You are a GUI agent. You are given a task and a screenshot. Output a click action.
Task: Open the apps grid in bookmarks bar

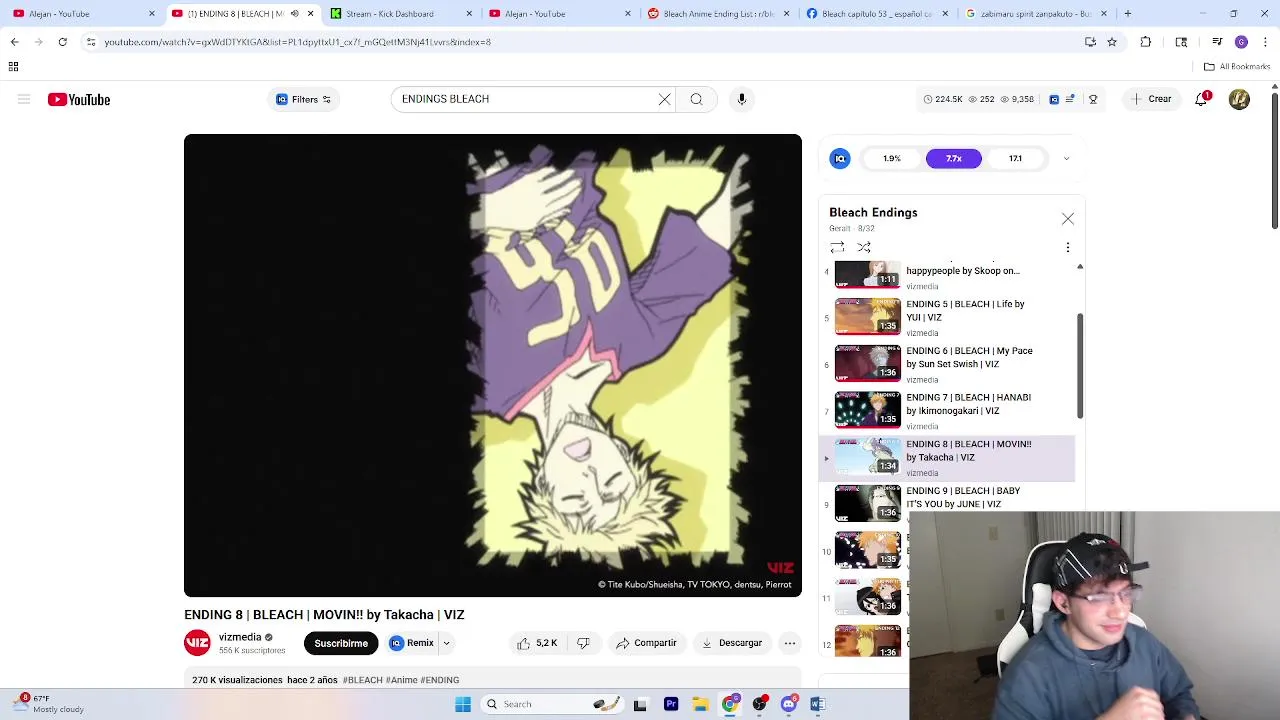coord(13,67)
